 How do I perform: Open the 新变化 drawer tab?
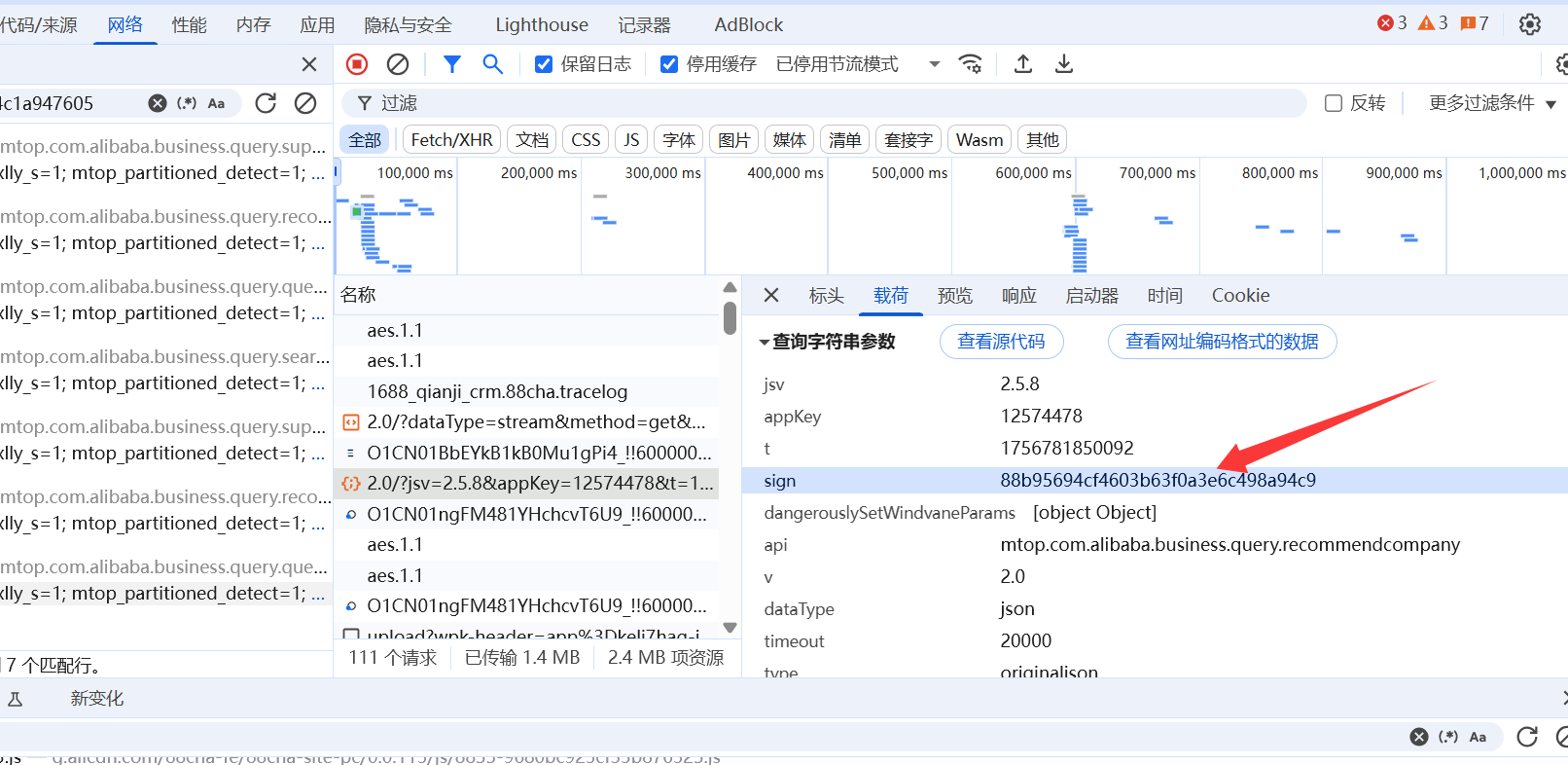[97, 699]
